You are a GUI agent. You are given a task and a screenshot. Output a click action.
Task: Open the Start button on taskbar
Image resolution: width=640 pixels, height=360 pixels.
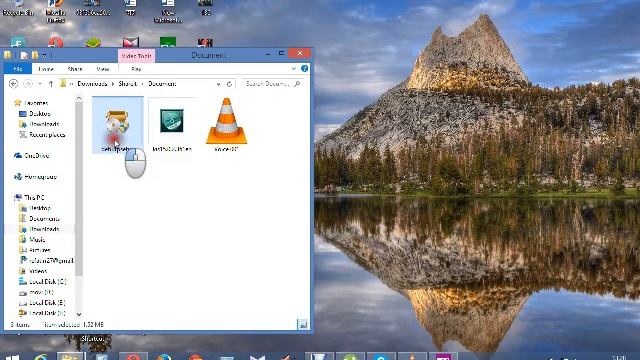click(12, 357)
